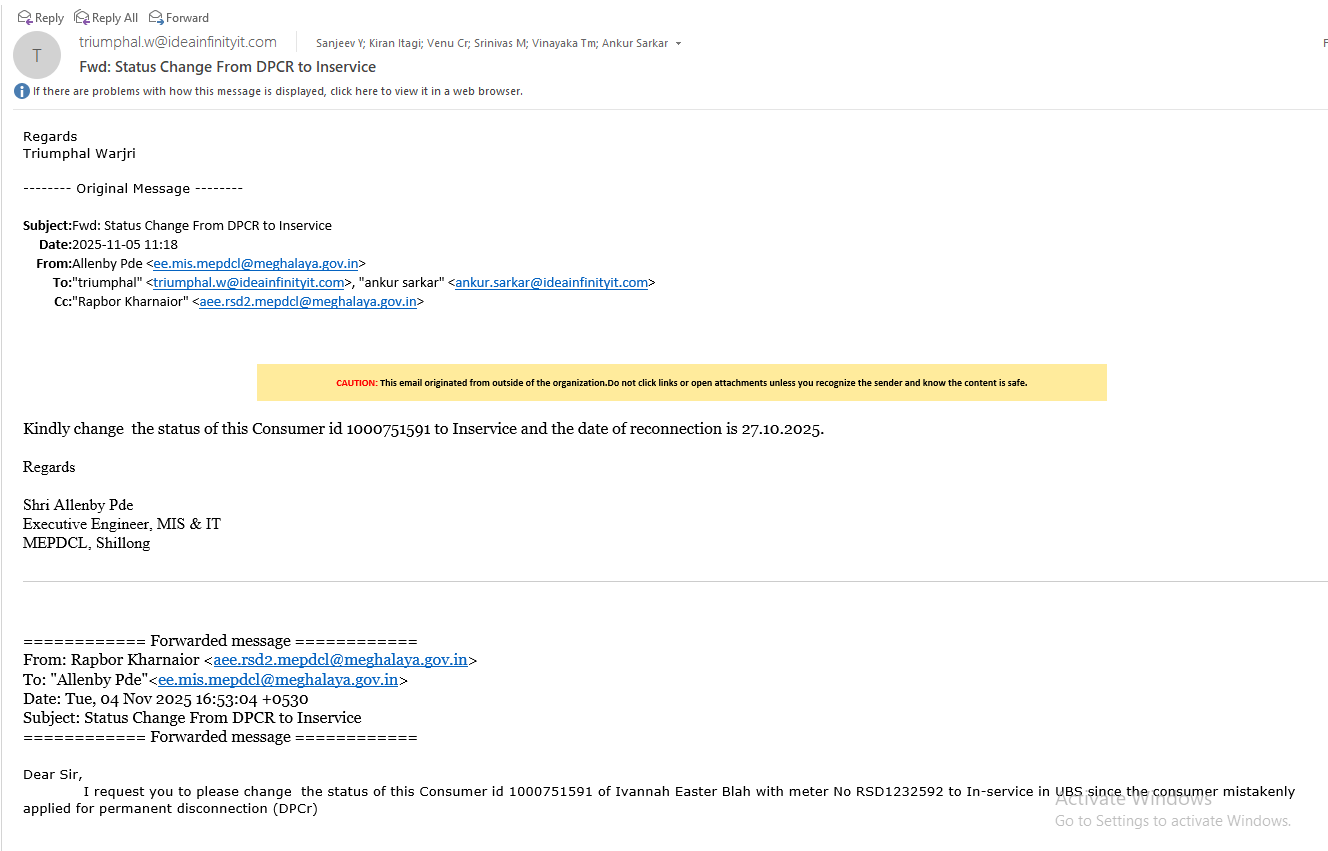The image size is (1328, 851).
Task: Open Rapbor Kharnaior's email link in the Cc line
Action: [307, 301]
